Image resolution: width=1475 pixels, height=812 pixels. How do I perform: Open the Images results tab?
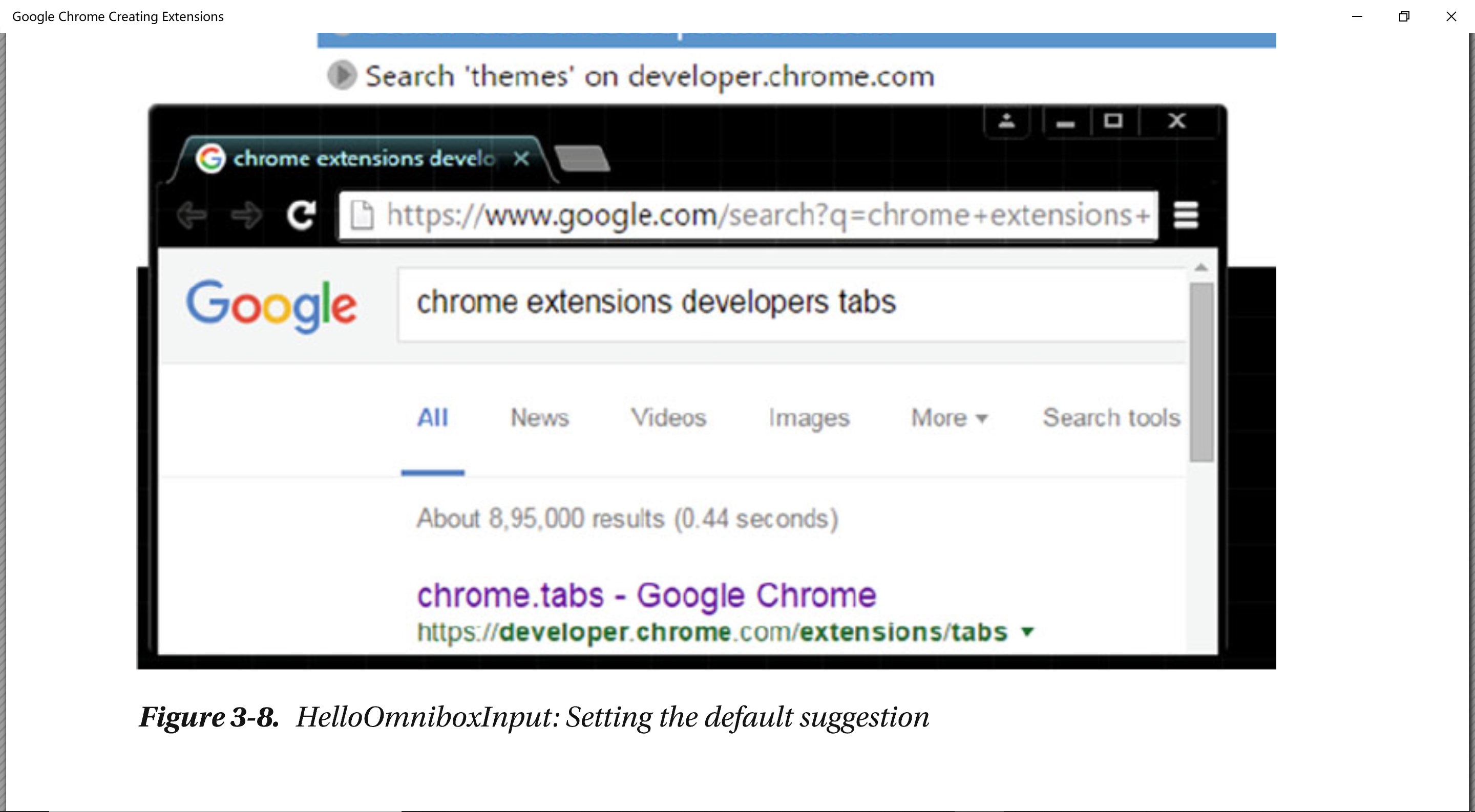809,418
